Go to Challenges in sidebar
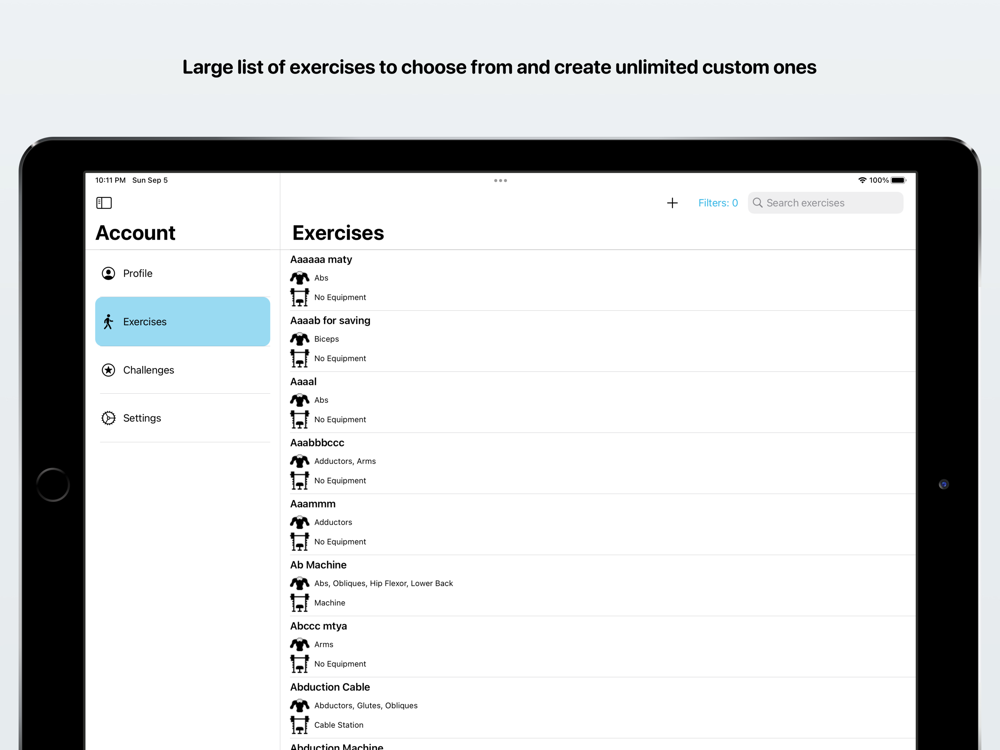This screenshot has width=1000, height=750. (149, 370)
